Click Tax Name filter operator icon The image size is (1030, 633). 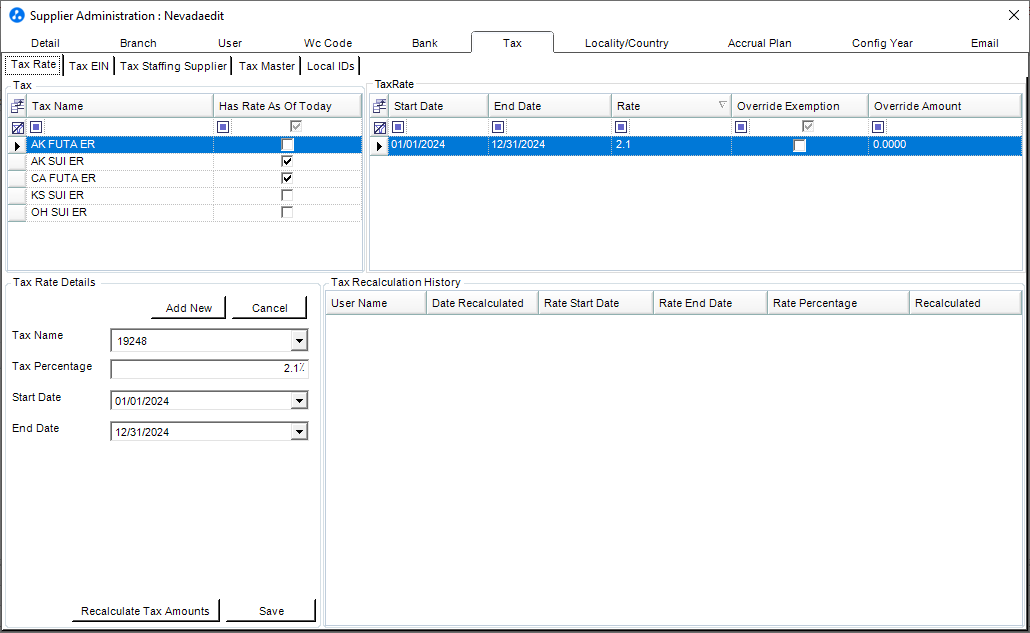(36, 127)
